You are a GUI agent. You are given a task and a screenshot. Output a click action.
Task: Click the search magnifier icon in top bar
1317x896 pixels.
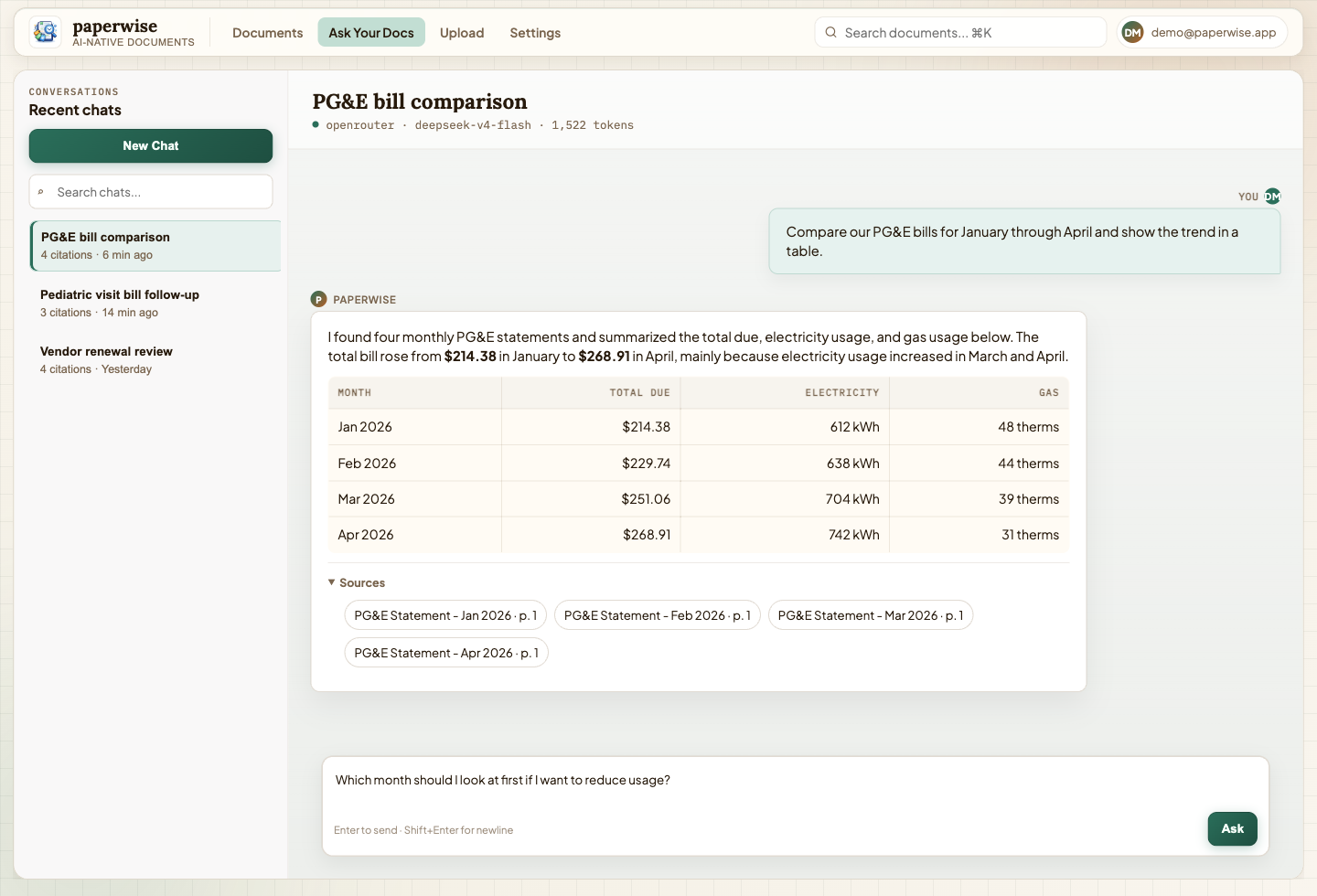(x=830, y=32)
